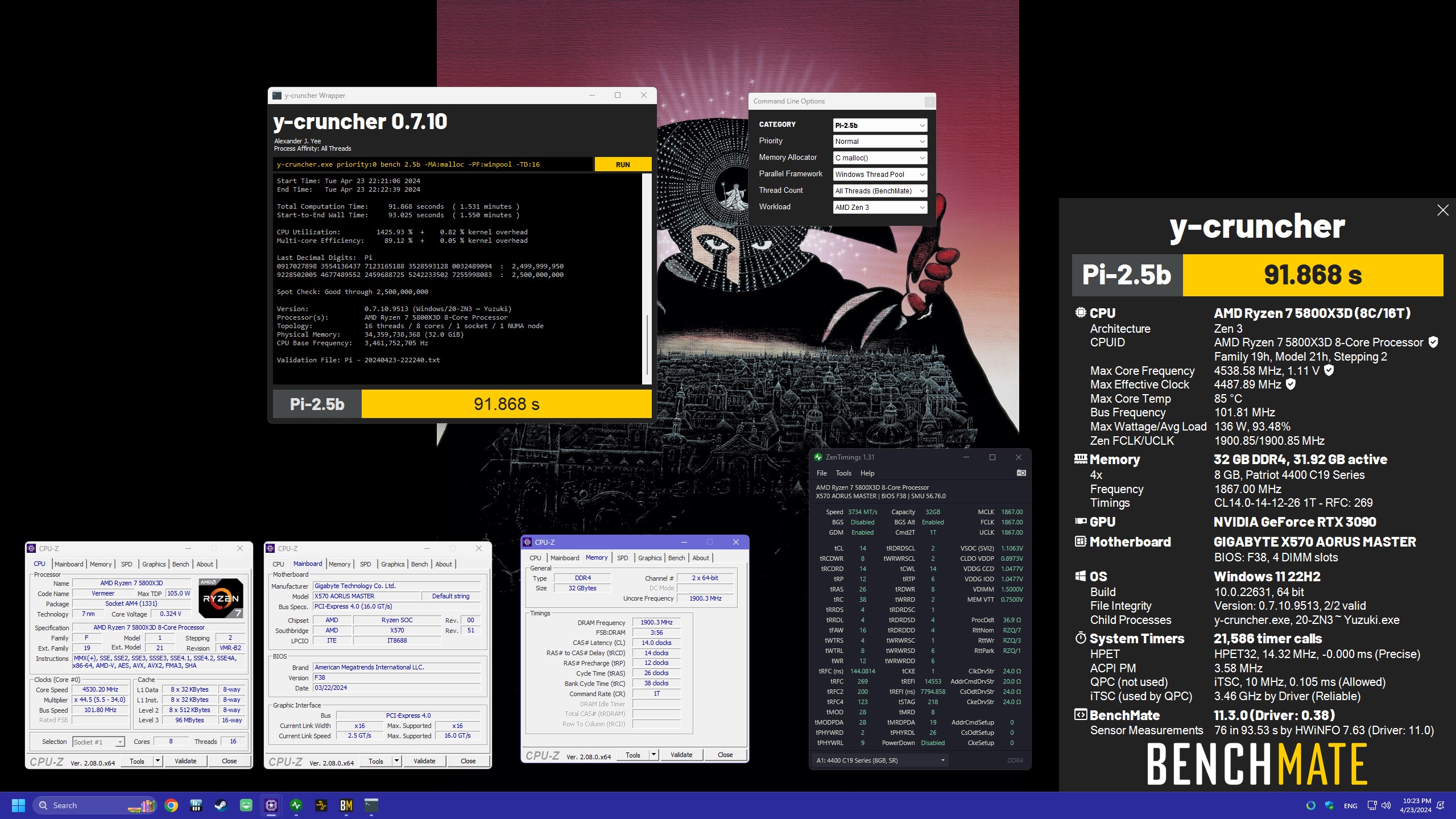This screenshot has width=1456, height=819.
Task: Open the Windows Security tray icon
Action: tap(1329, 805)
